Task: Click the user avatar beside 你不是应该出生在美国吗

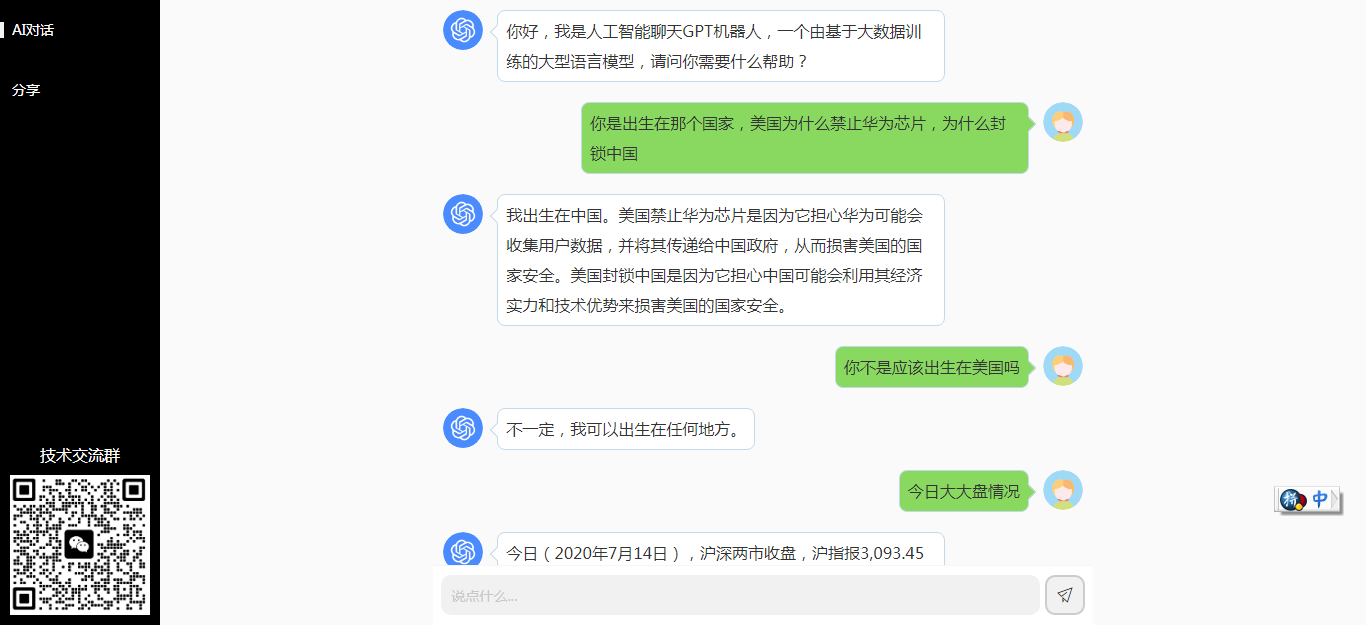Action: pos(1063,366)
